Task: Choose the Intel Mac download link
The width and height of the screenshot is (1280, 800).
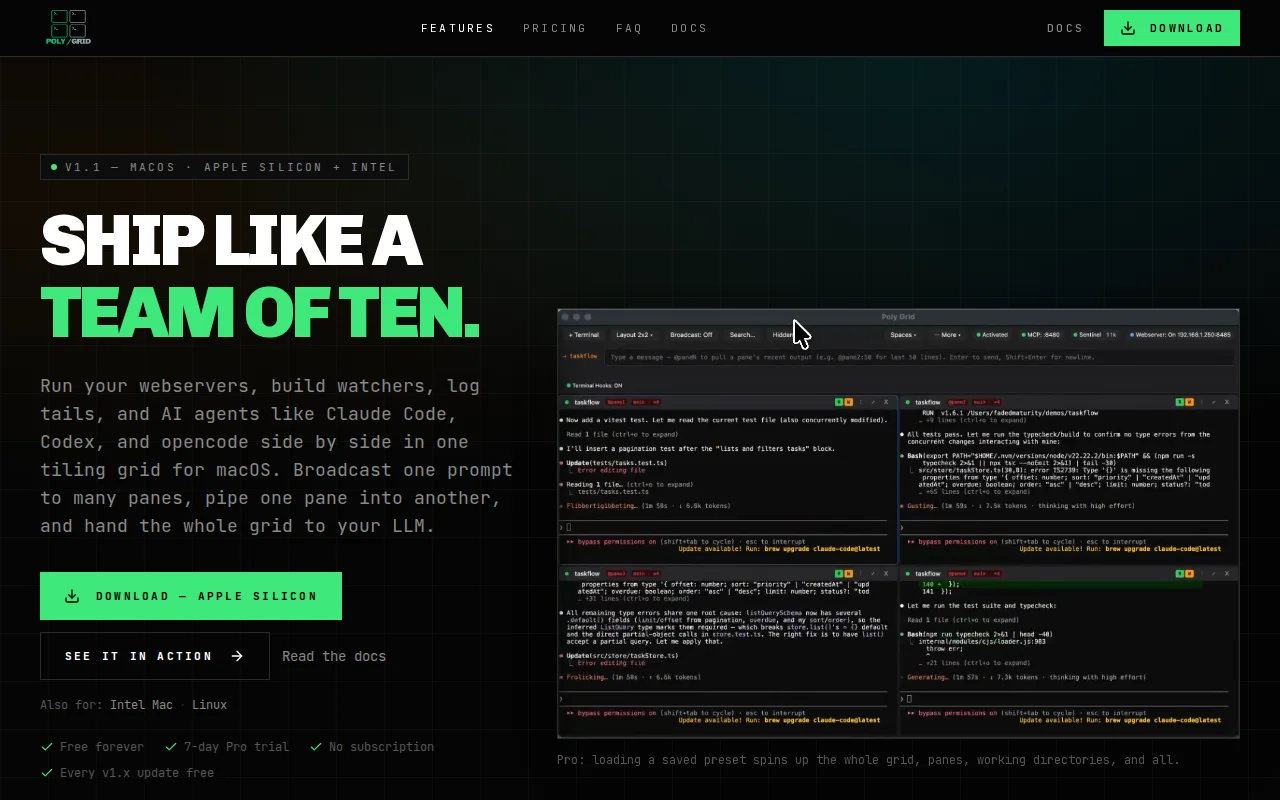Action: coord(141,705)
